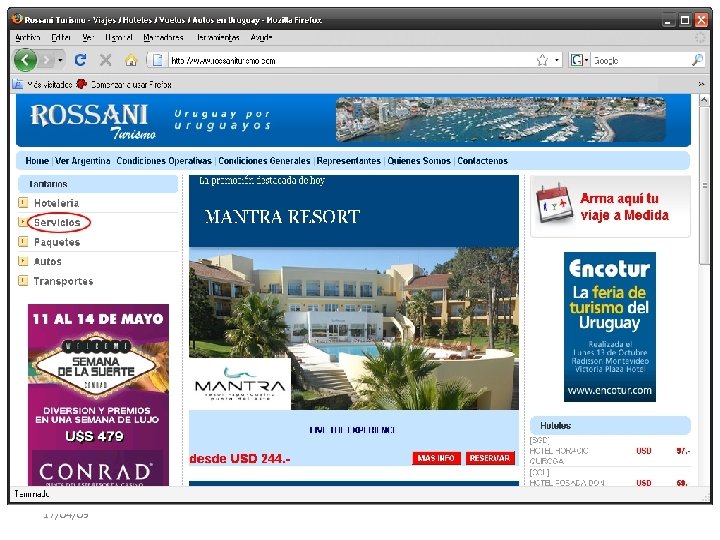Click the Hoteles section header
Viewport: 720px width, 540px height.
pos(610,426)
